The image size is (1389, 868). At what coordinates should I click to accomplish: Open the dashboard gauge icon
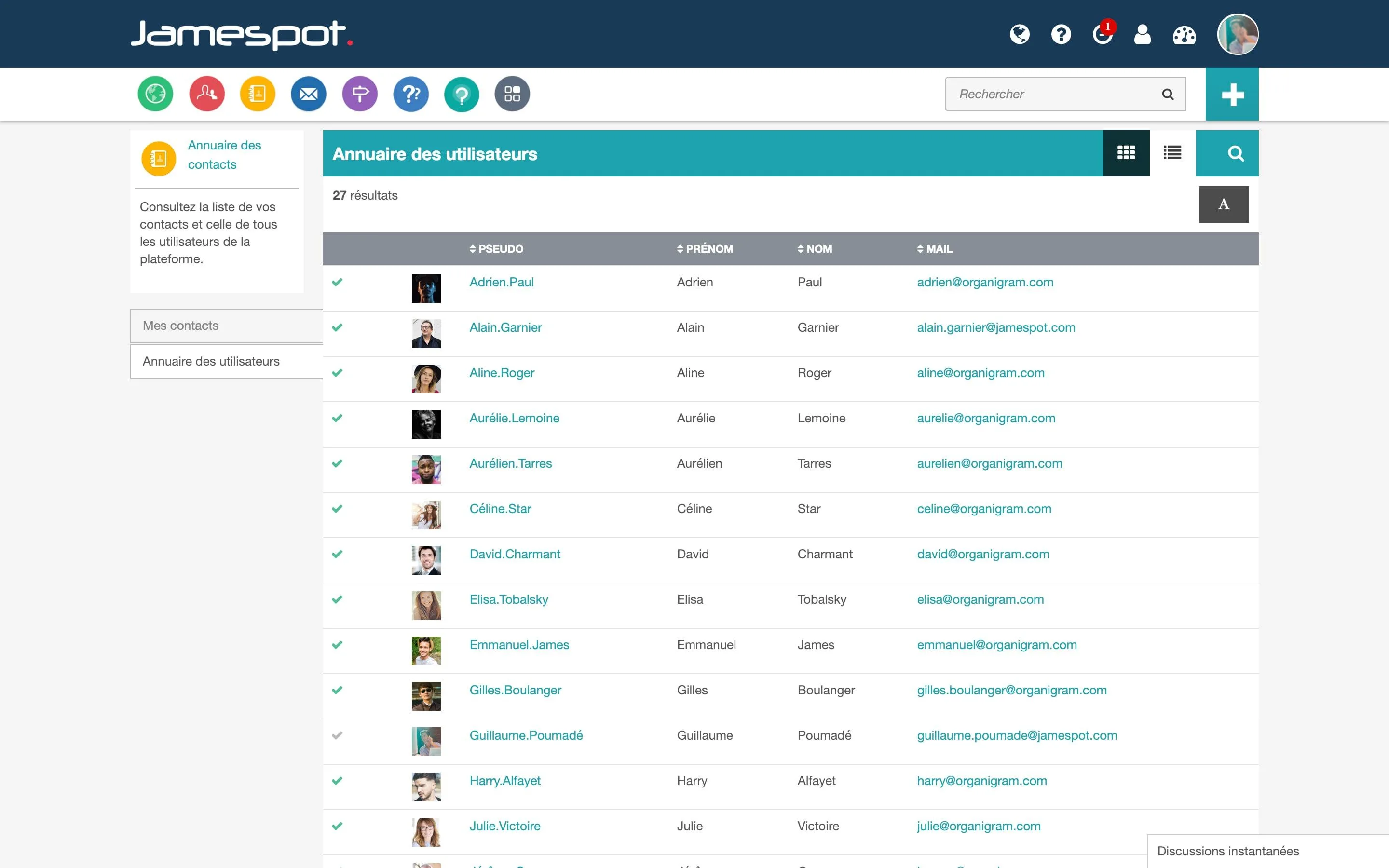pyautogui.click(x=1184, y=35)
